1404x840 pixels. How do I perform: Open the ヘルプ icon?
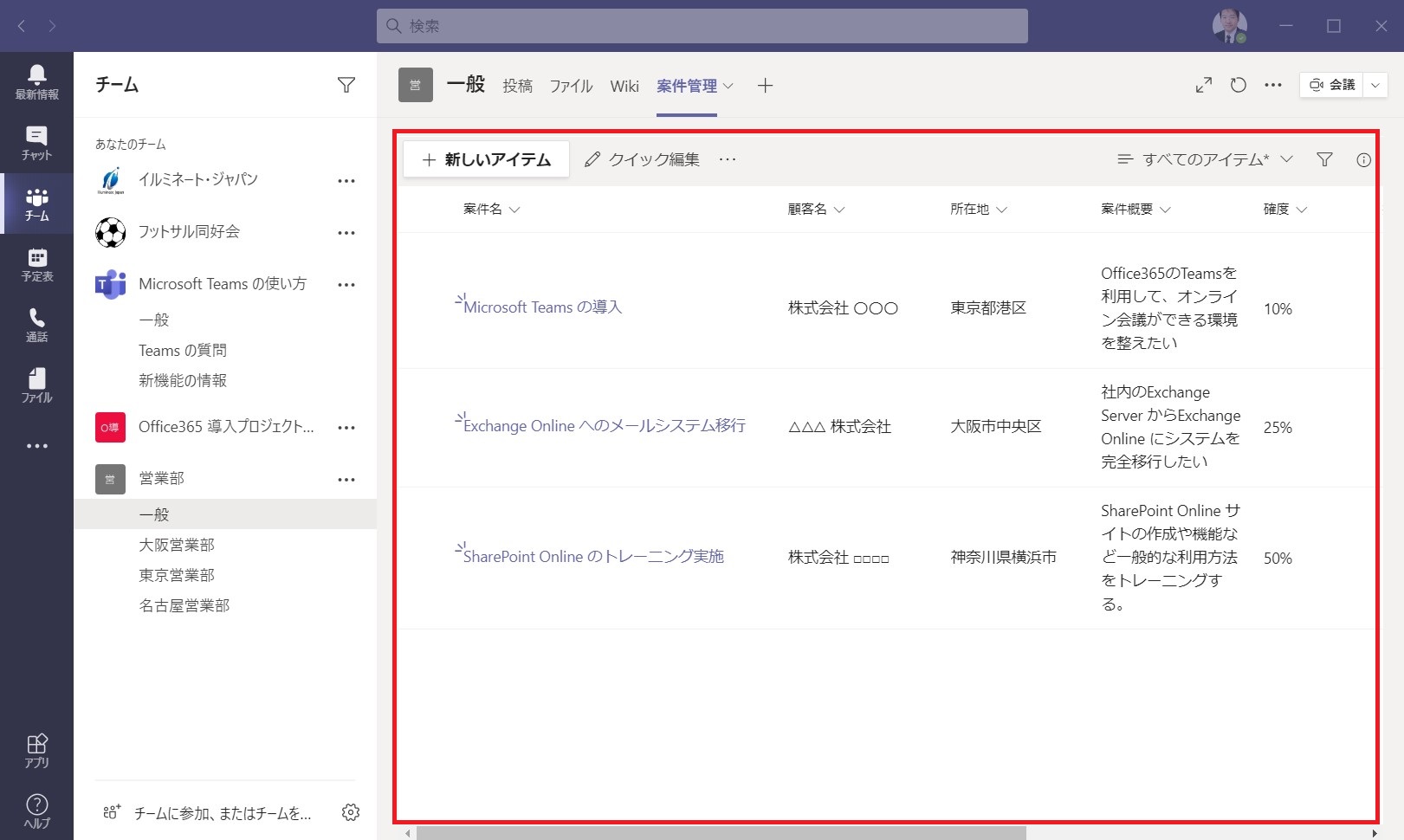(36, 811)
